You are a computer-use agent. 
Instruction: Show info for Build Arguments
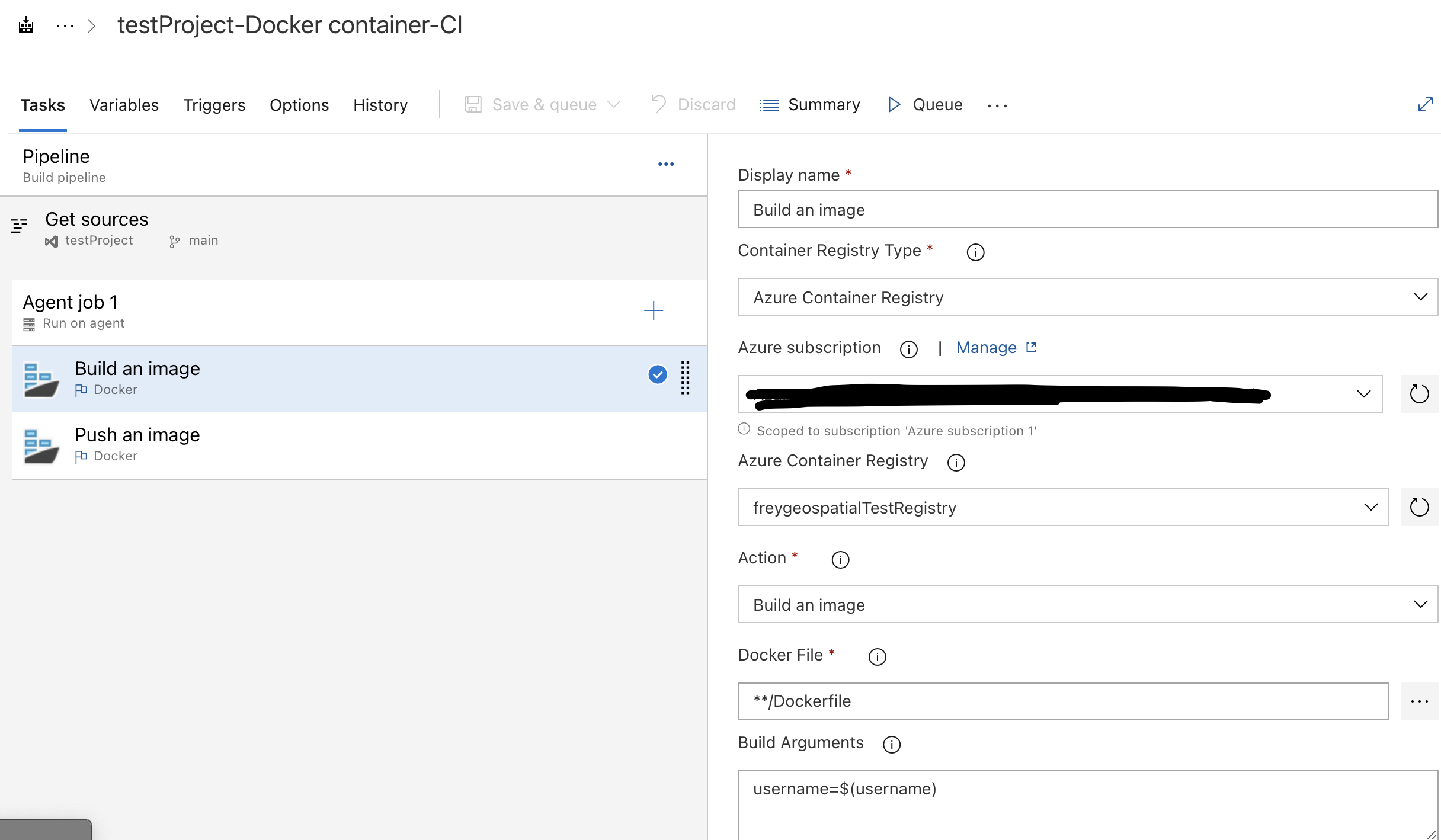point(891,745)
